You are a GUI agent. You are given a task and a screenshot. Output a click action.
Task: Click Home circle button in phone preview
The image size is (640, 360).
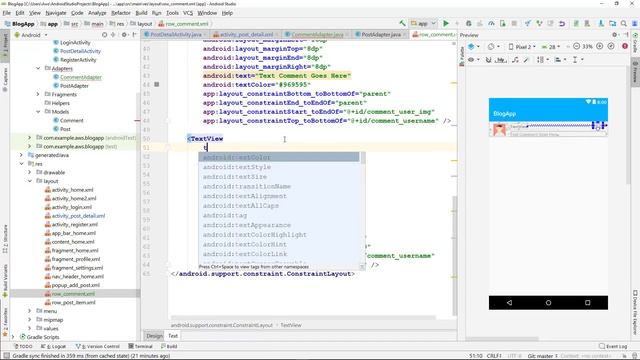coord(548,303)
